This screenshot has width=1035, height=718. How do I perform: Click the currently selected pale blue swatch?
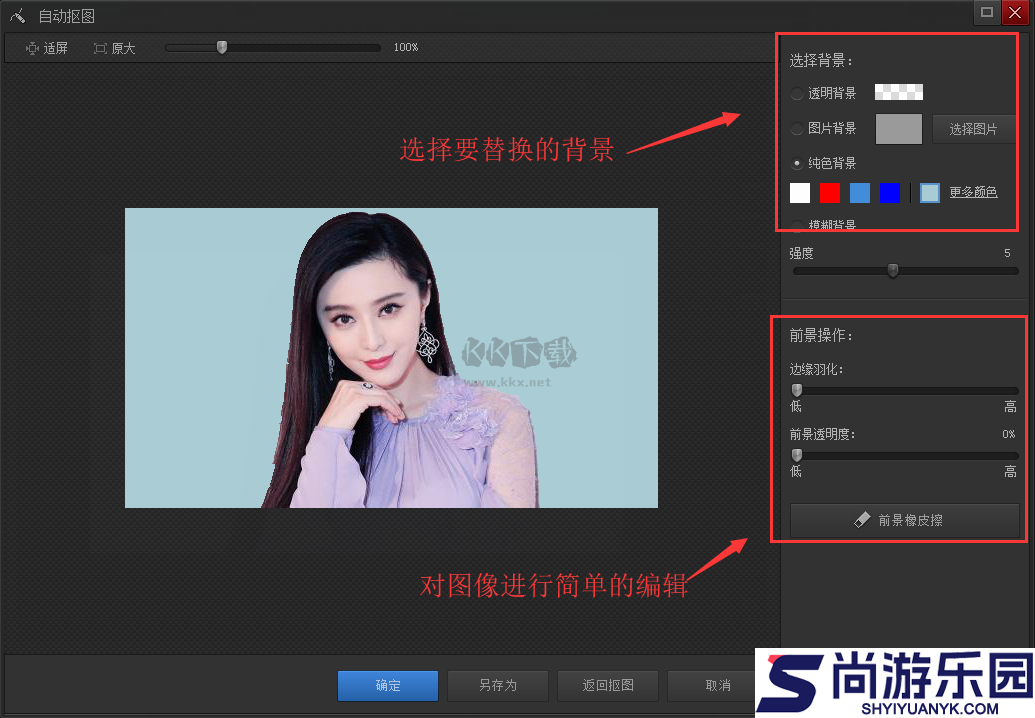point(929,193)
